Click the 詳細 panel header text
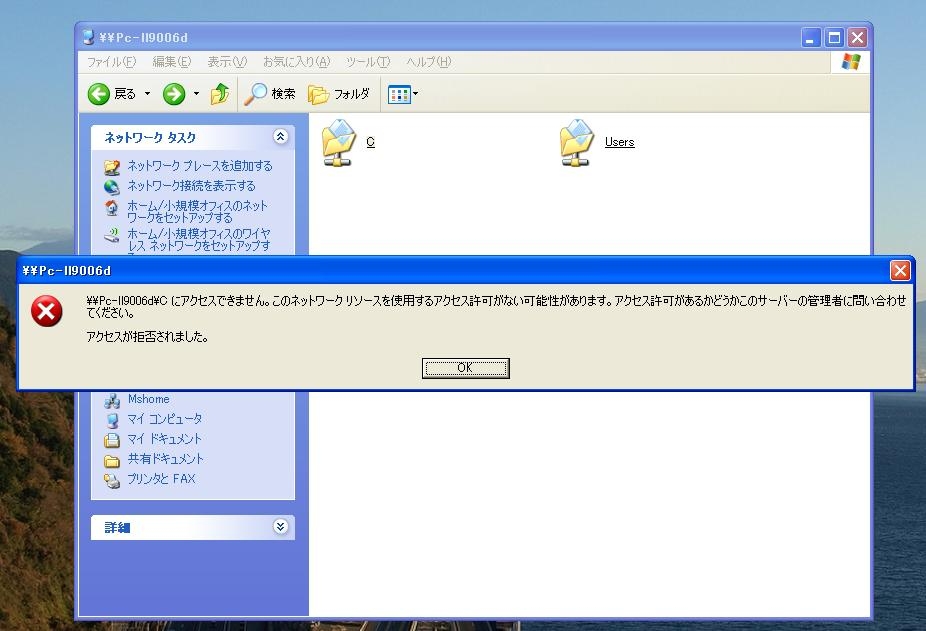The height and width of the screenshot is (631, 926). (117, 527)
